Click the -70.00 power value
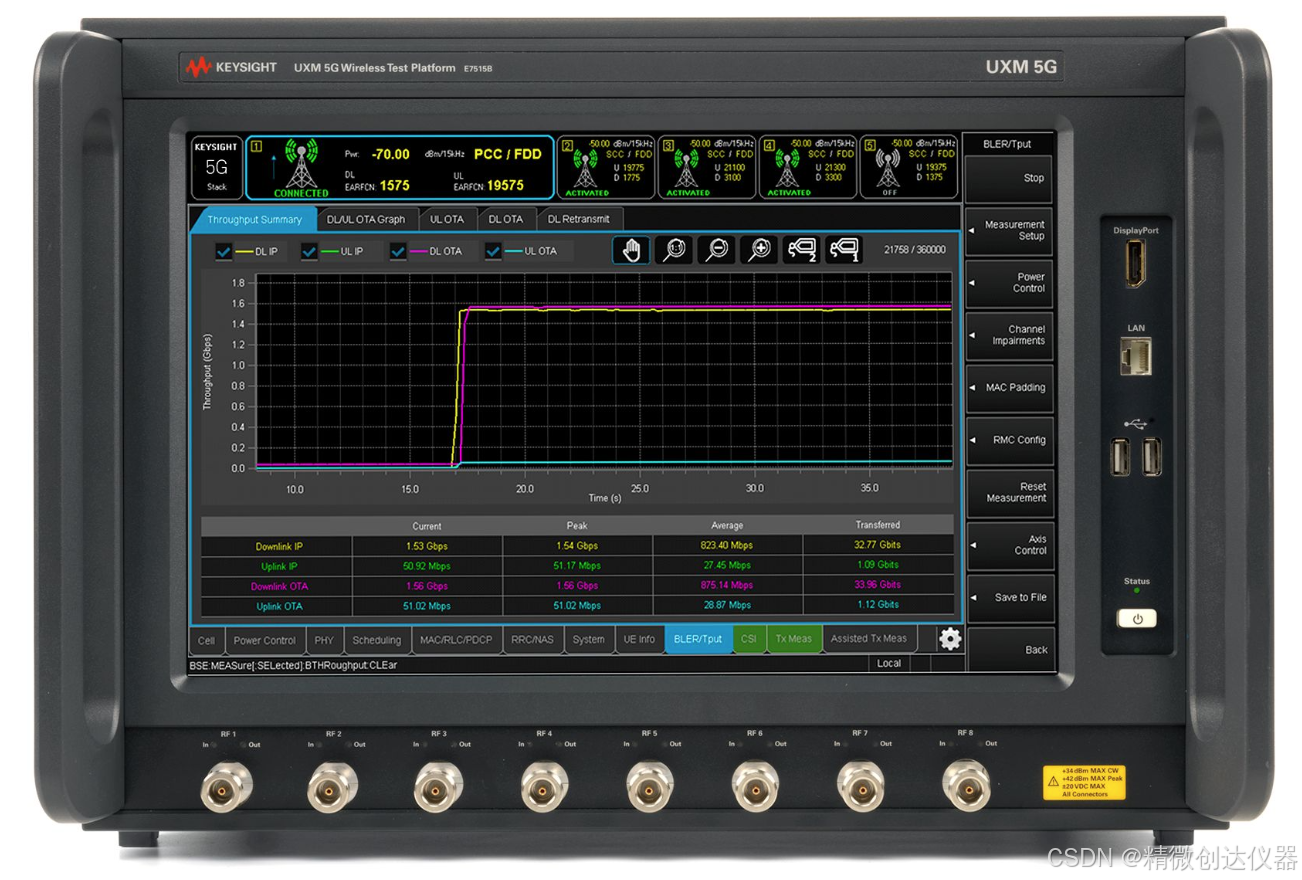Screen dimensions: 1302x880 click(390, 155)
